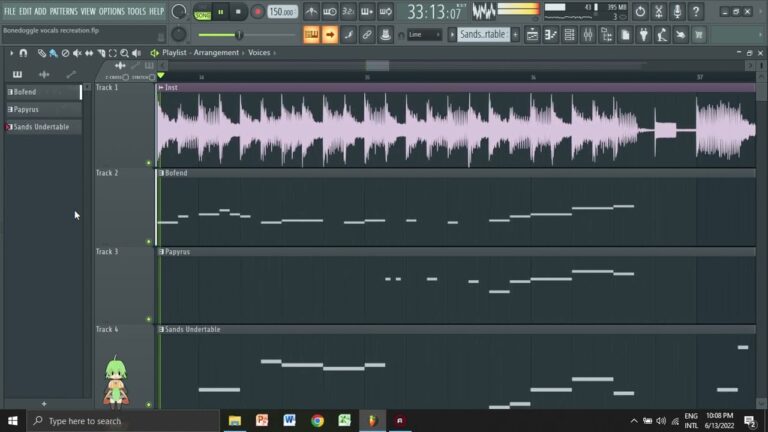768x432 pixels.
Task: Open the Playlist view icon
Action: pyautogui.click(x=532, y=35)
